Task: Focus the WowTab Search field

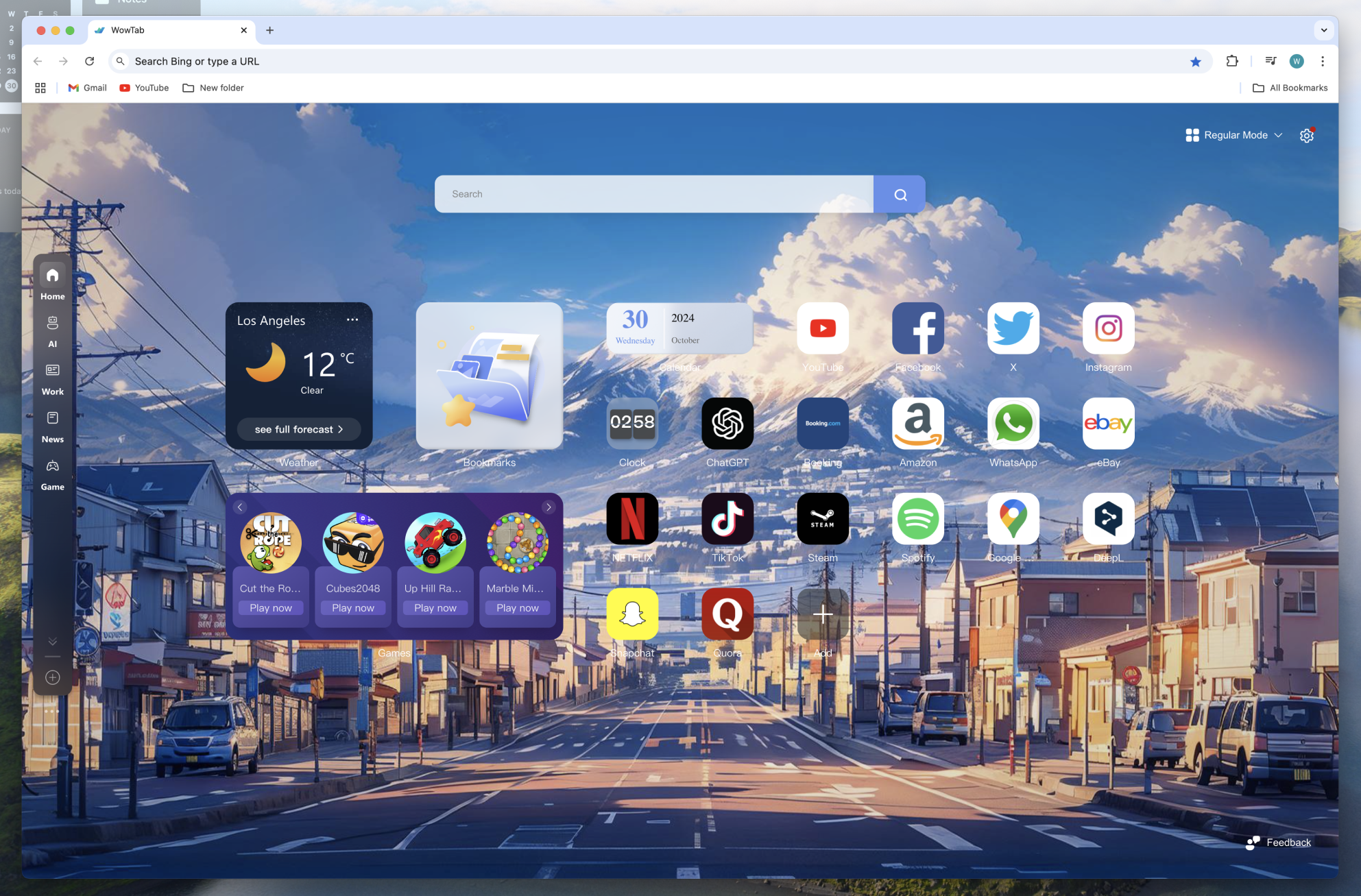Action: pyautogui.click(x=654, y=194)
